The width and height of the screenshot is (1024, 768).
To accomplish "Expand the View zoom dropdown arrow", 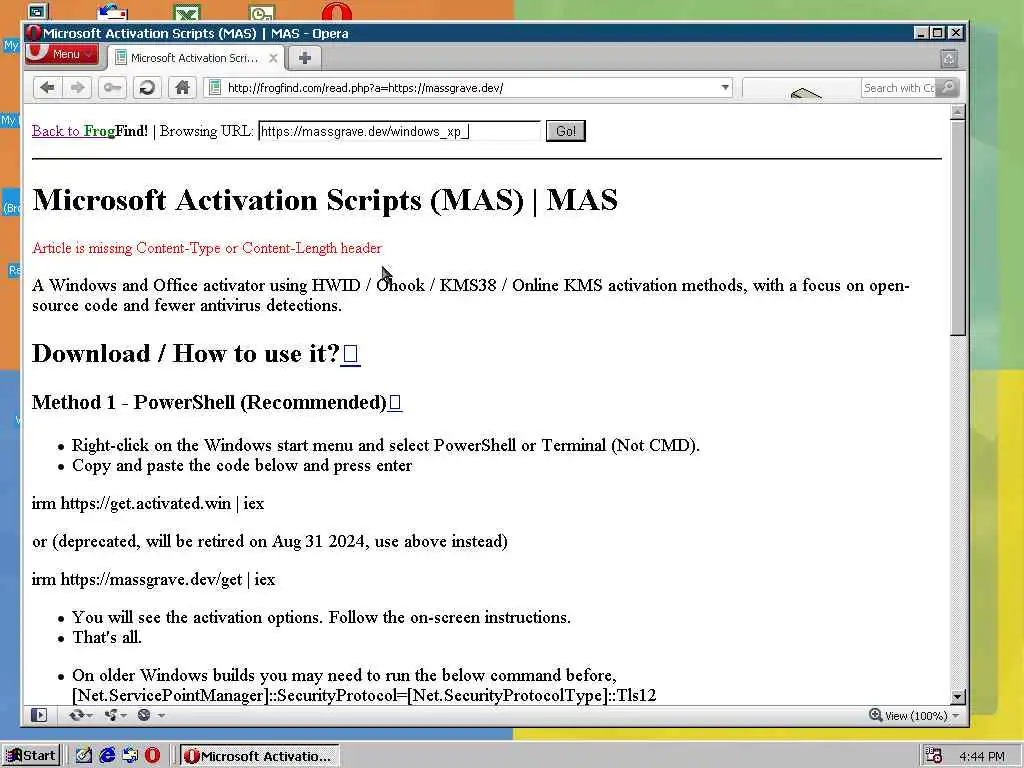I will (956, 716).
